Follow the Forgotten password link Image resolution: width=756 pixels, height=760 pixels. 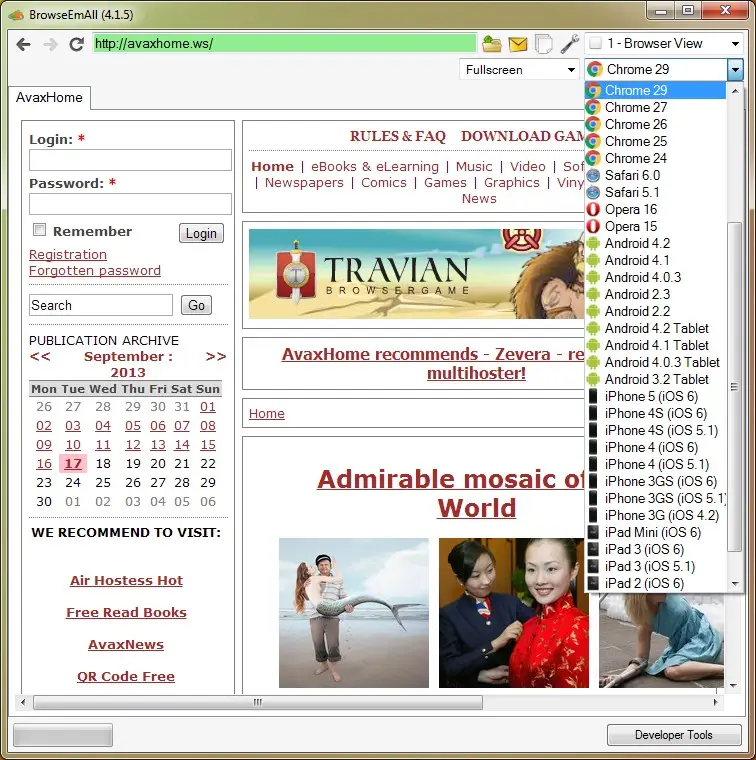pyautogui.click(x=95, y=270)
